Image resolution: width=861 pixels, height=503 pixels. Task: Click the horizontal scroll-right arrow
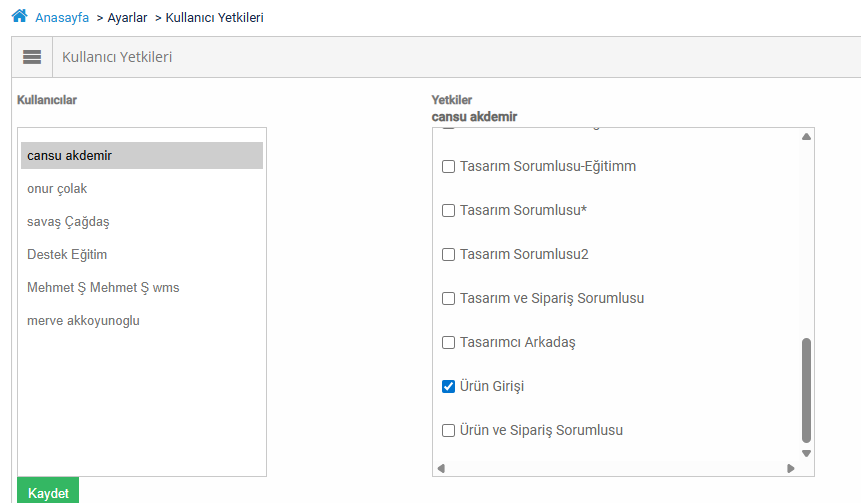pyautogui.click(x=791, y=468)
